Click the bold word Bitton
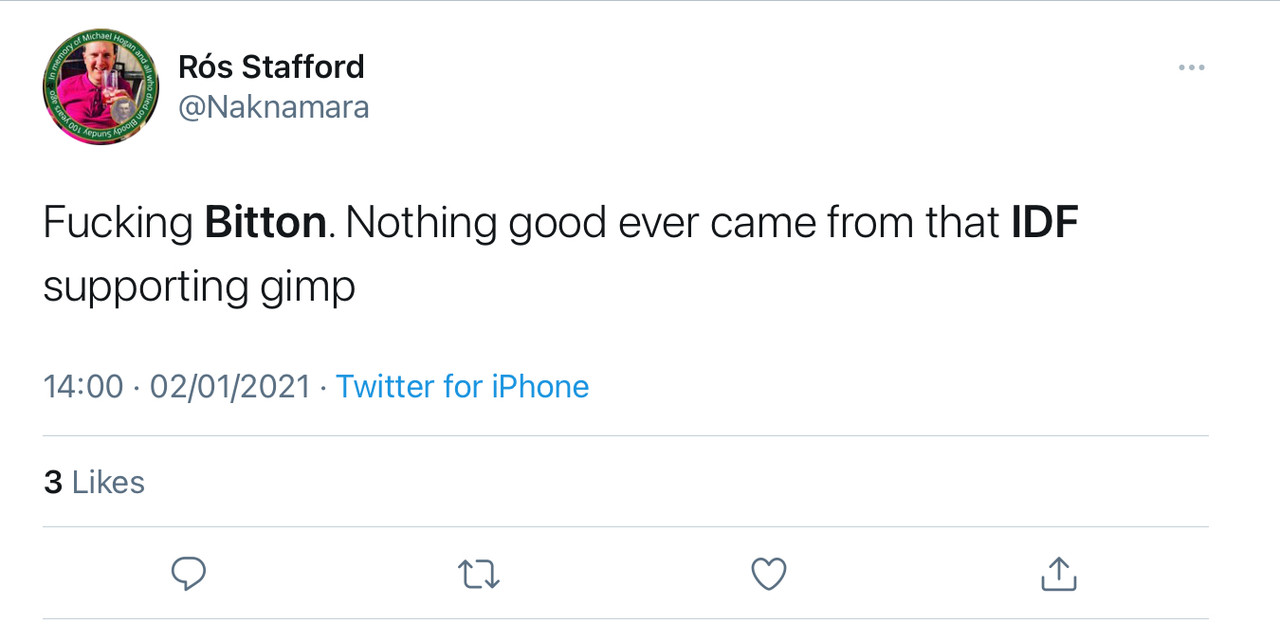Image resolution: width=1280 pixels, height=626 pixels. tap(265, 223)
